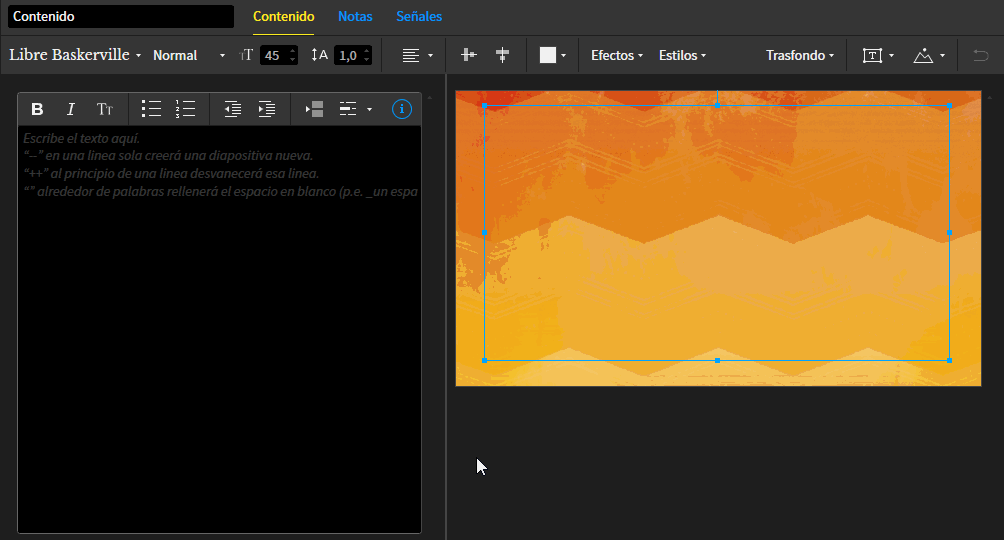This screenshot has height=540, width=1004.
Task: Decrease the text indent
Action: (x=232, y=110)
